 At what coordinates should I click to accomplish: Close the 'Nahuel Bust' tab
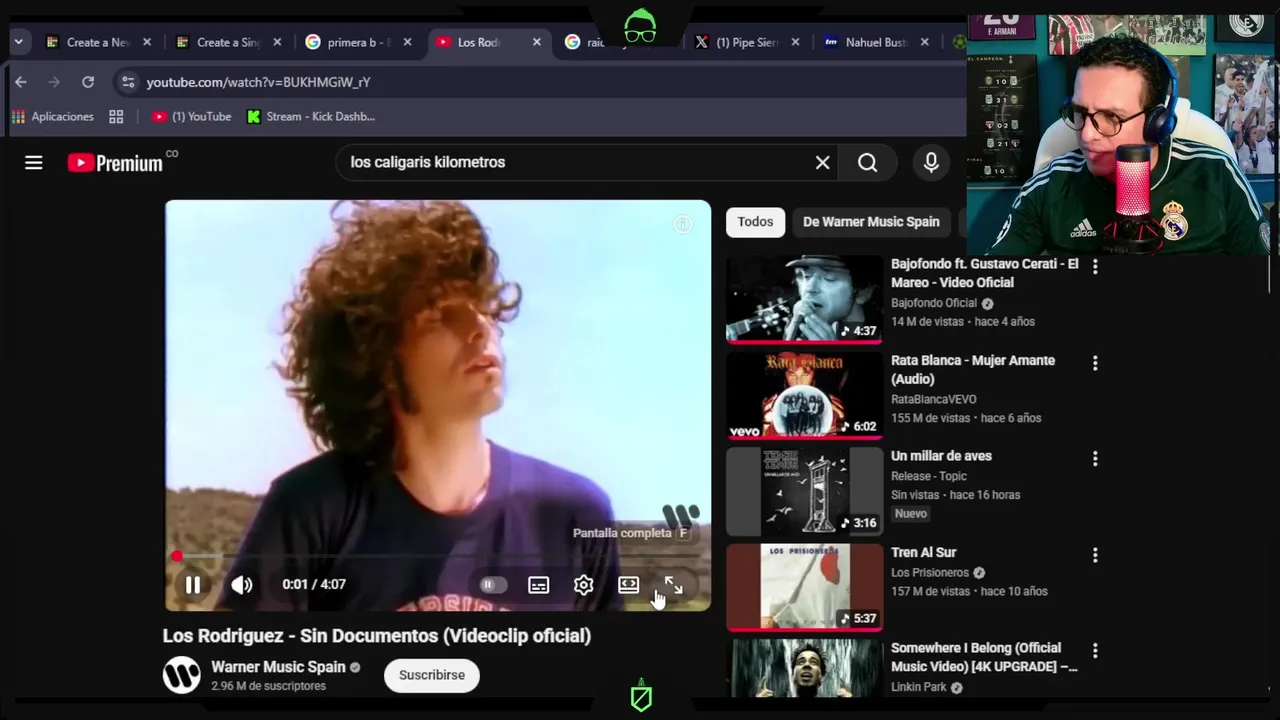click(925, 42)
